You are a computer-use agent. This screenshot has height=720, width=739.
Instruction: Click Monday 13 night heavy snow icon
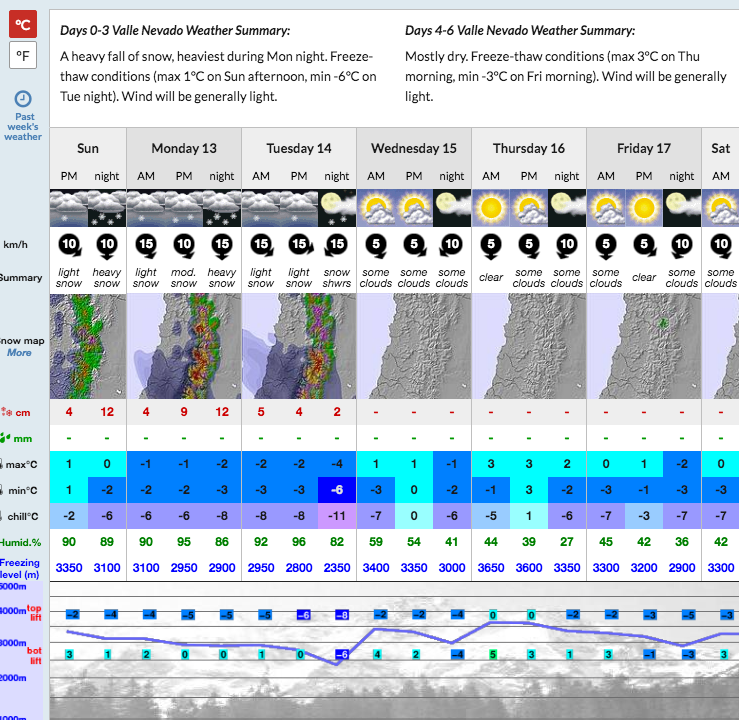pos(222,208)
